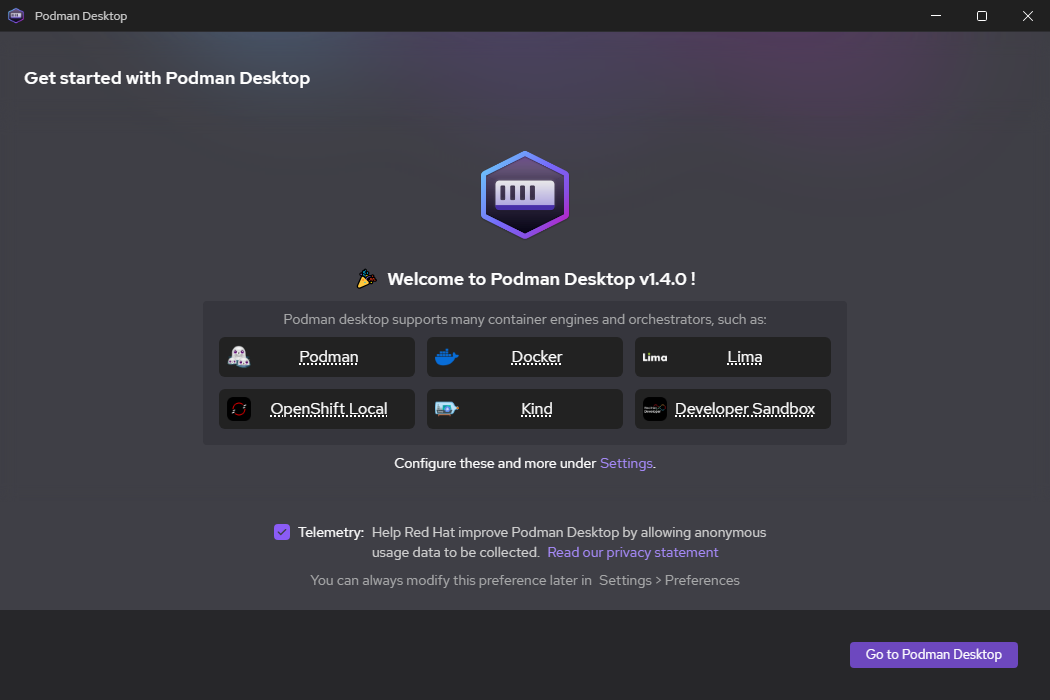Click the Podman Desktop hexagon logo
The image size is (1050, 700).
[525, 195]
